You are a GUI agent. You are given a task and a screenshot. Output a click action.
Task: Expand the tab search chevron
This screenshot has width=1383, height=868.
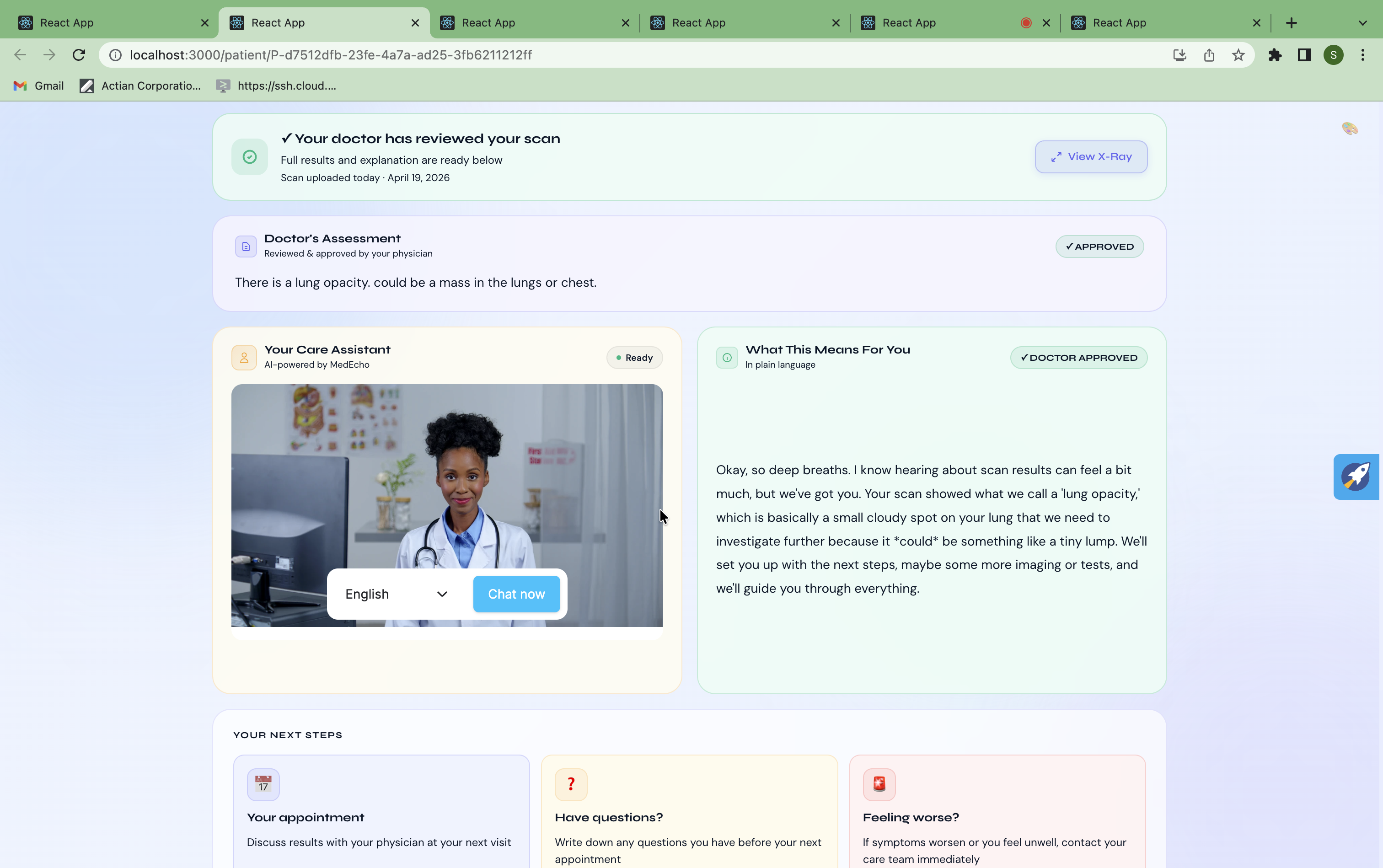(x=1362, y=23)
